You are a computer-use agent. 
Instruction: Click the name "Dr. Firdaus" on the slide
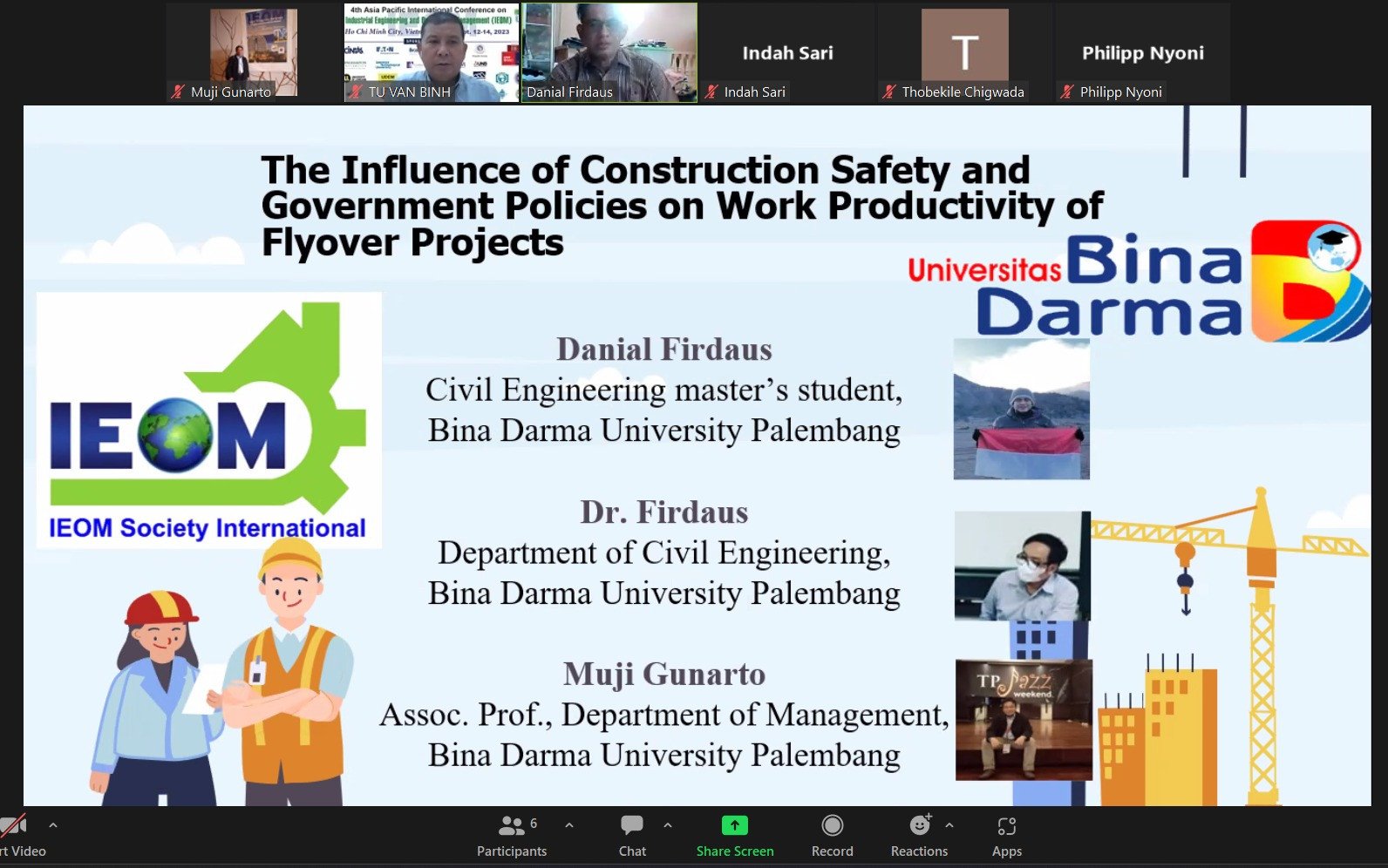(664, 512)
